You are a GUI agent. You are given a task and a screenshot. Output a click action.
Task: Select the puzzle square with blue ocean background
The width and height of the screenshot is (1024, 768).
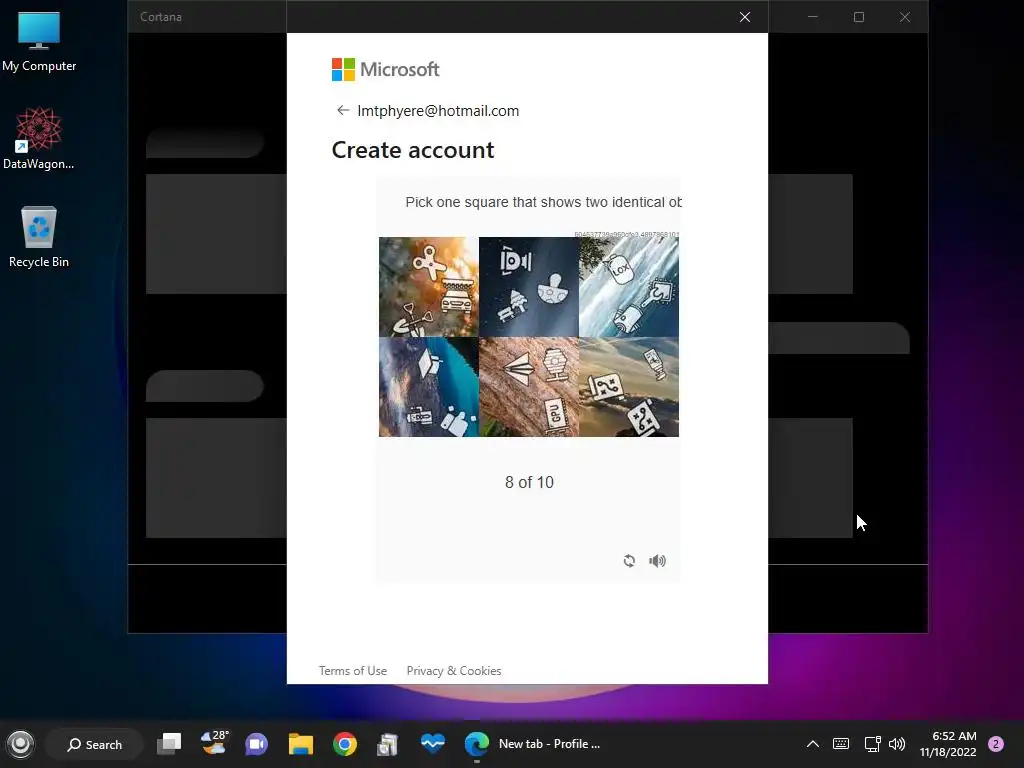429,387
